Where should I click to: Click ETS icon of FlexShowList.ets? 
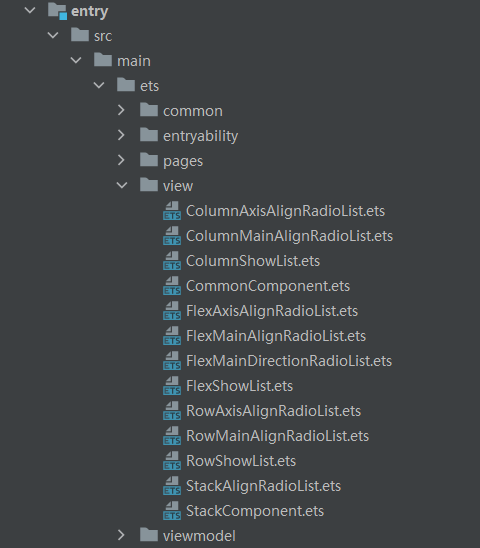pos(172,385)
